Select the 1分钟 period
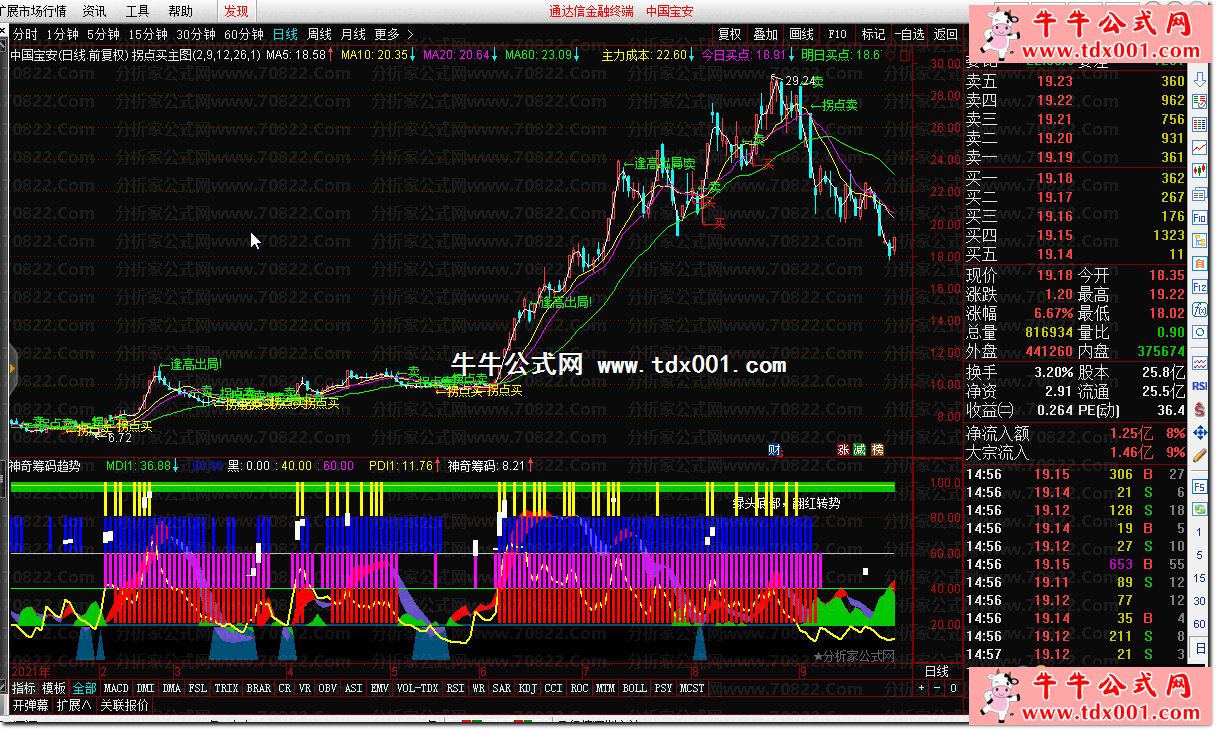This screenshot has width=1217, height=730. click(62, 34)
